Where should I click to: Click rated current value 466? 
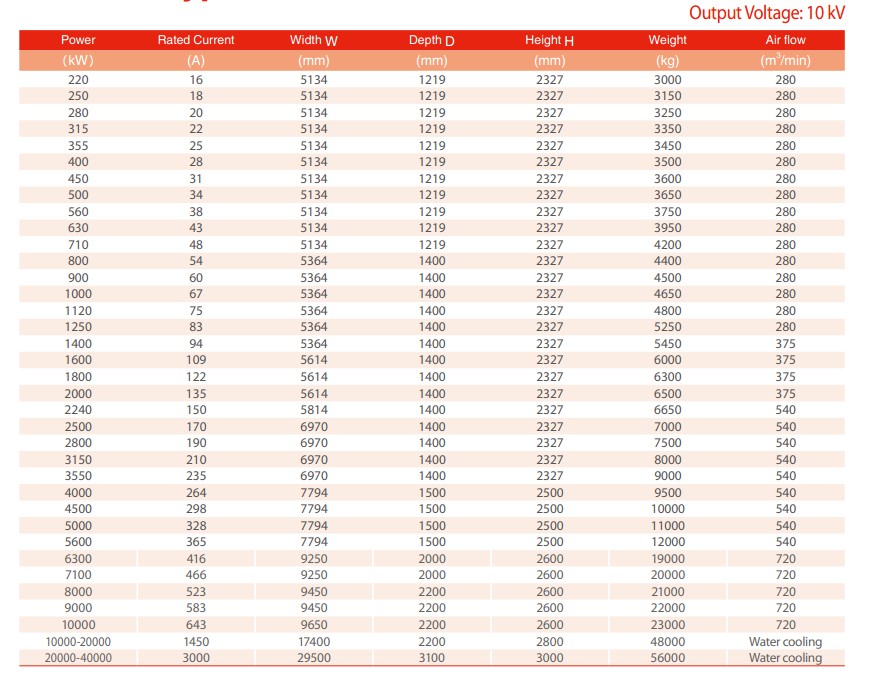(196, 575)
